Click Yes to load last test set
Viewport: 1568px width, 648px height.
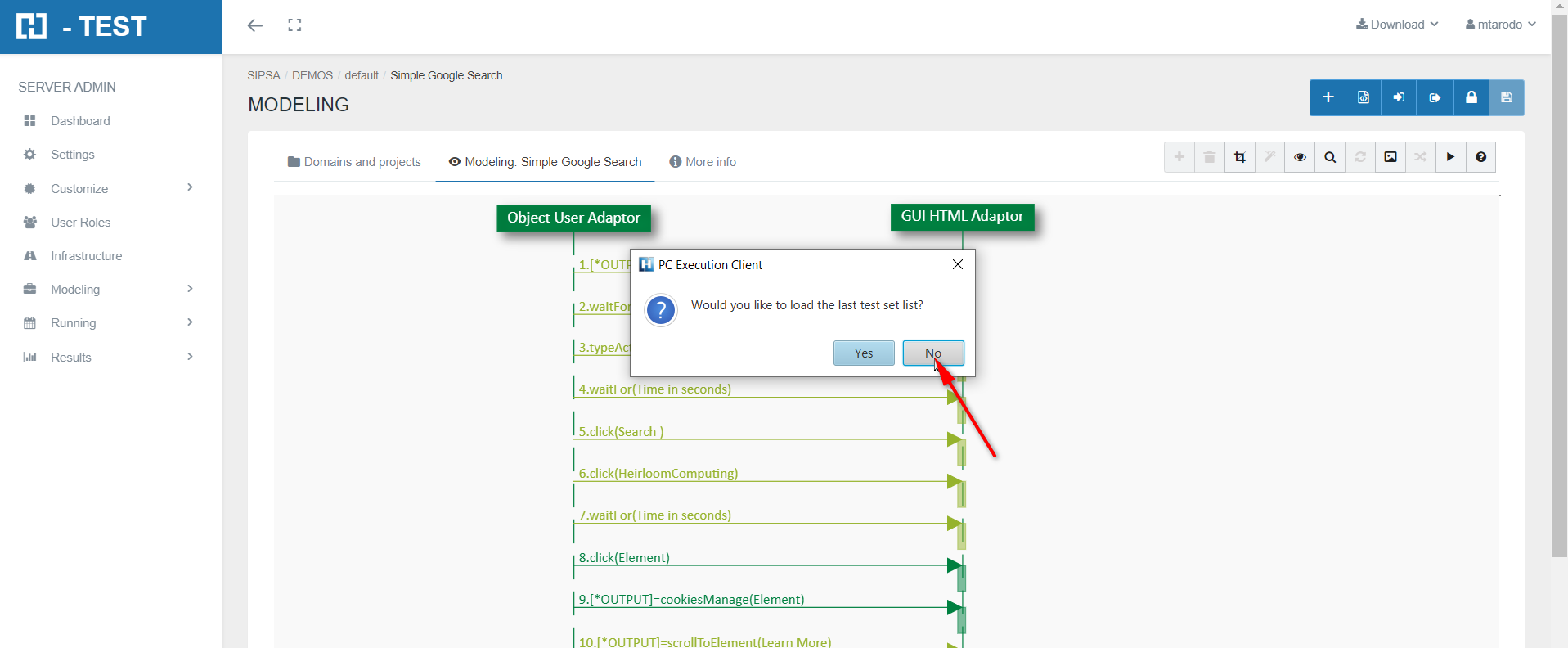tap(863, 353)
